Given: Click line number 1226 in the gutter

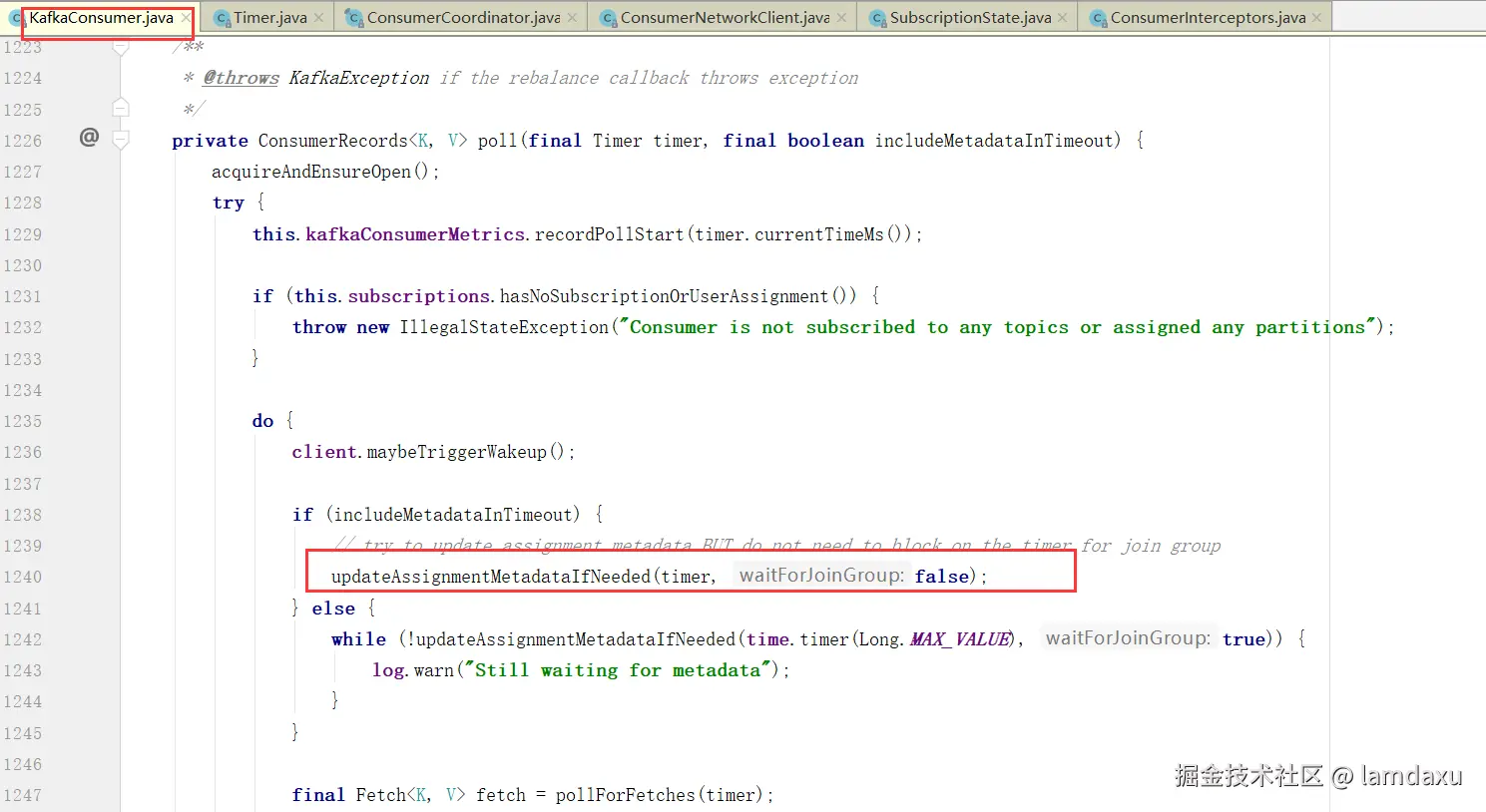Looking at the screenshot, I should (x=22, y=141).
